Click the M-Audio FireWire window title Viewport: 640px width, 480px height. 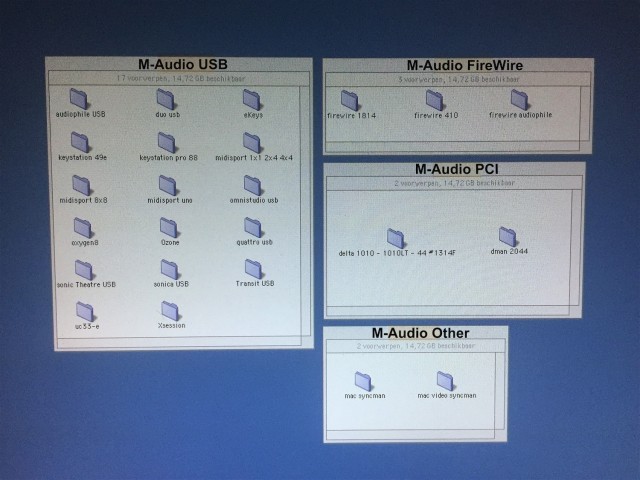click(x=465, y=65)
